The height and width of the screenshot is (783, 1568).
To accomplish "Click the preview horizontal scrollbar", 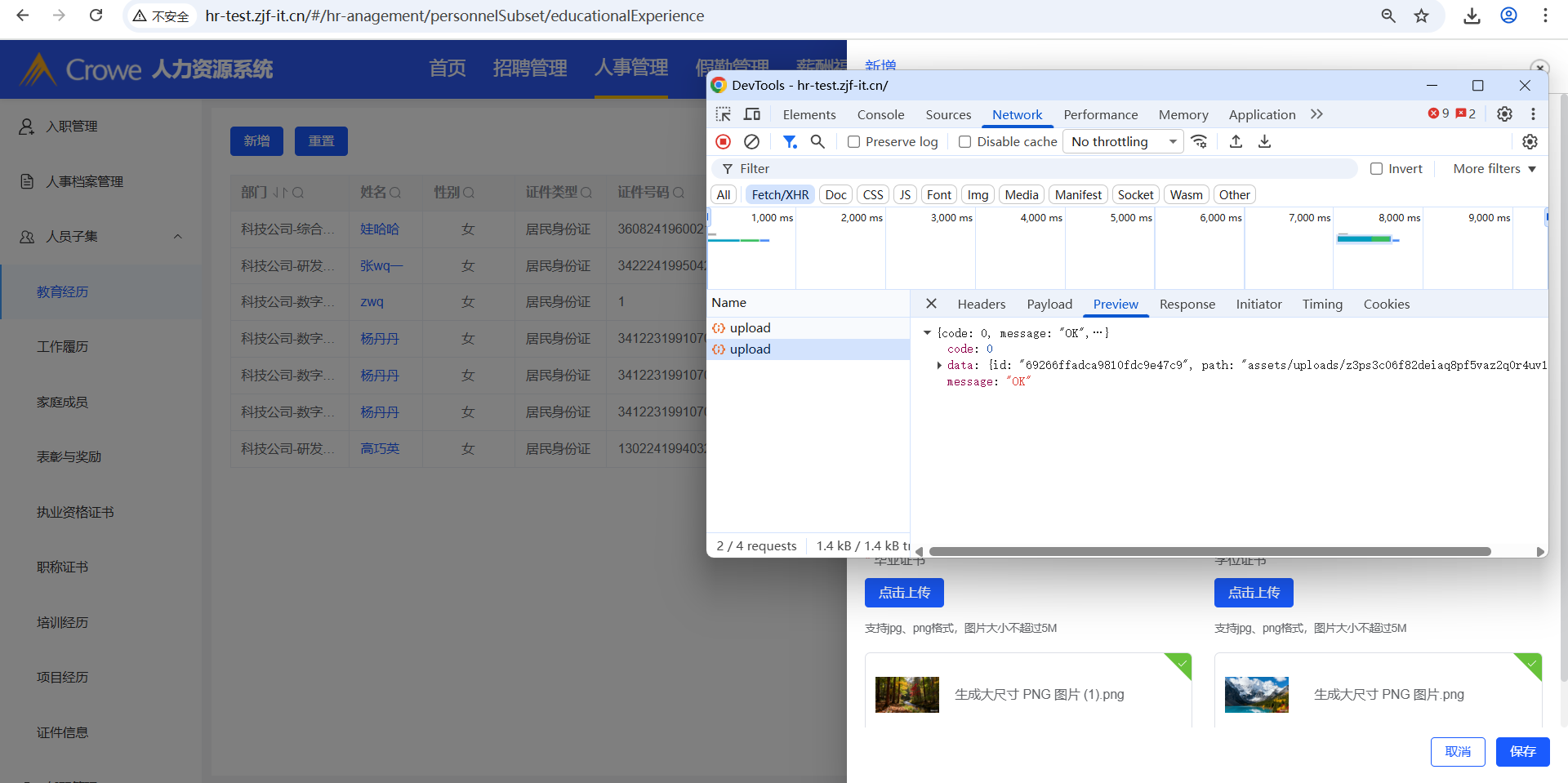I will point(1209,552).
